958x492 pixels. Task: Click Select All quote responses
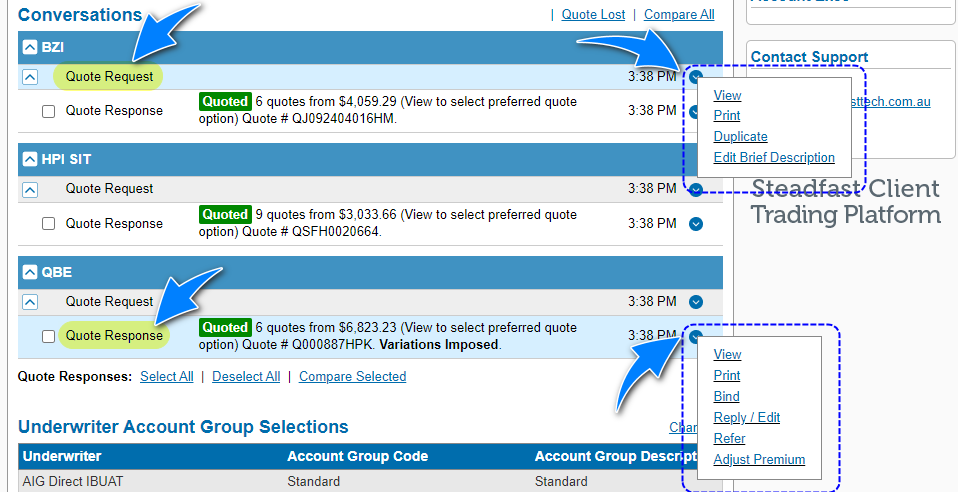(x=167, y=376)
